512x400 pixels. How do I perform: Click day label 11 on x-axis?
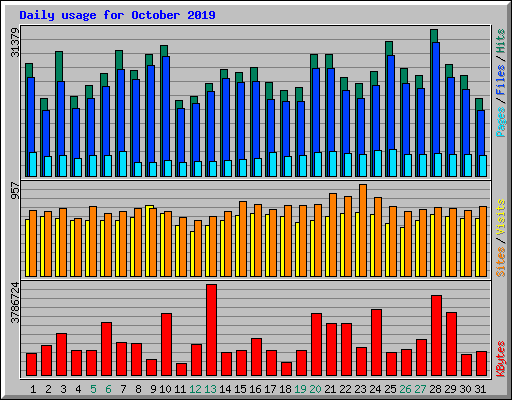(x=180, y=389)
